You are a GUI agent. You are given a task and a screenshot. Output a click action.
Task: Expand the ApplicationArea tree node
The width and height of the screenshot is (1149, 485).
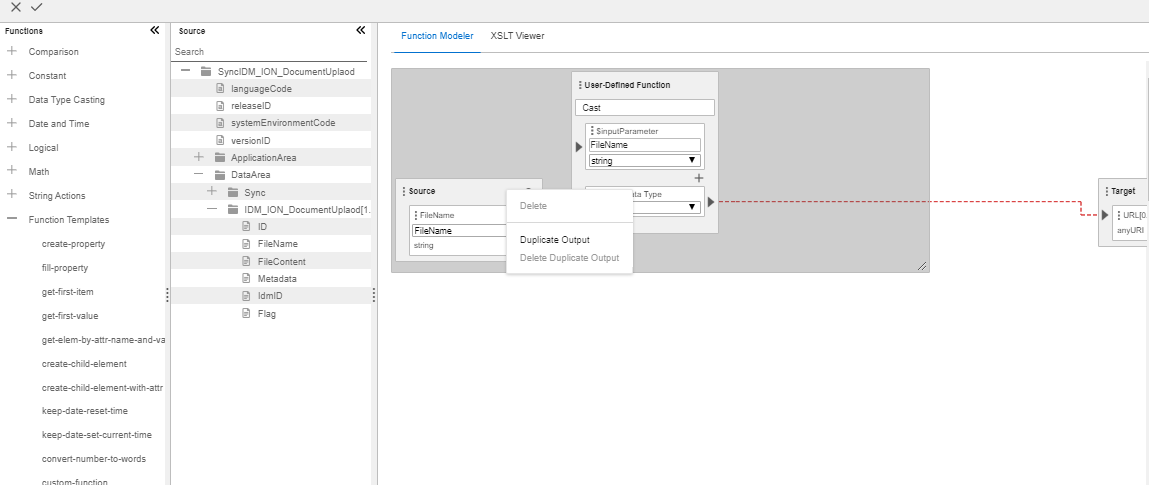[x=199, y=158]
